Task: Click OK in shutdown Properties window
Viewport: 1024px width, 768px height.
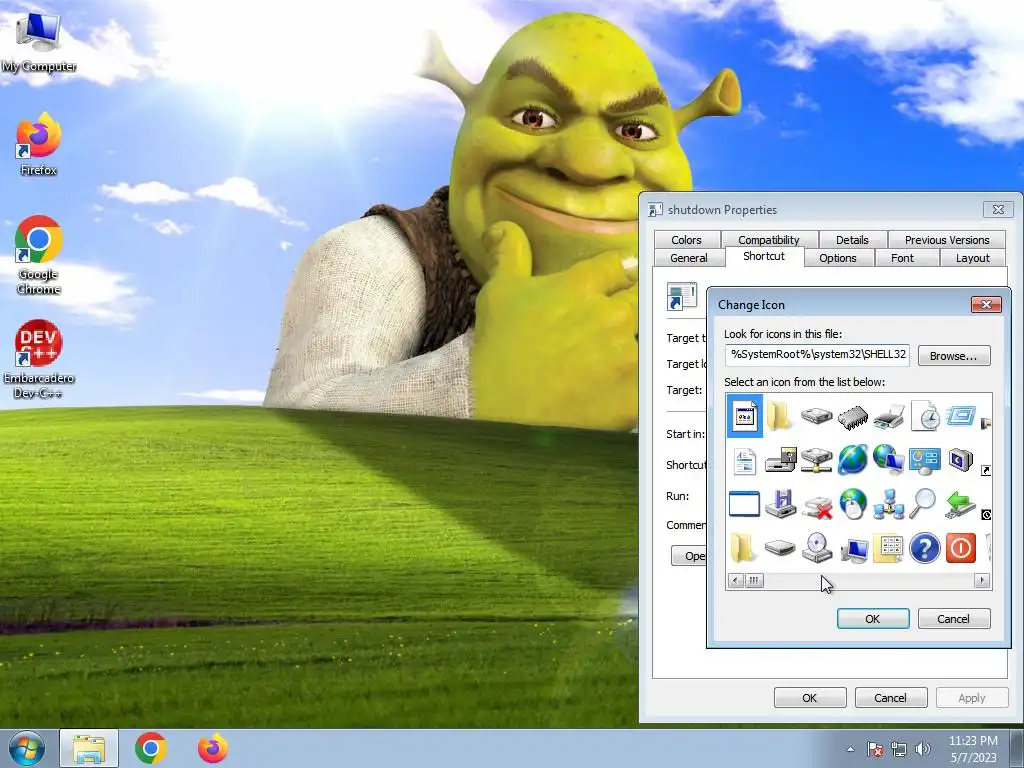Action: pyautogui.click(x=810, y=698)
